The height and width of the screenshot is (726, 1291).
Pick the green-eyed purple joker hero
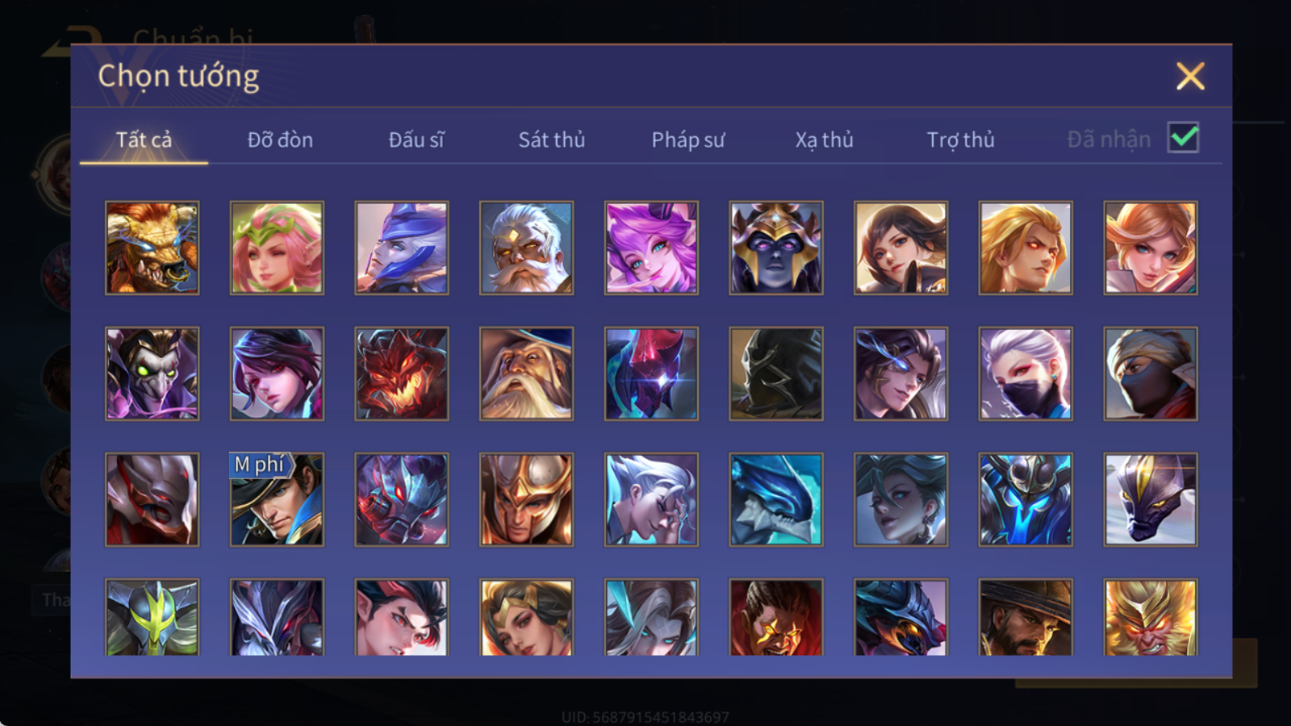pos(152,374)
